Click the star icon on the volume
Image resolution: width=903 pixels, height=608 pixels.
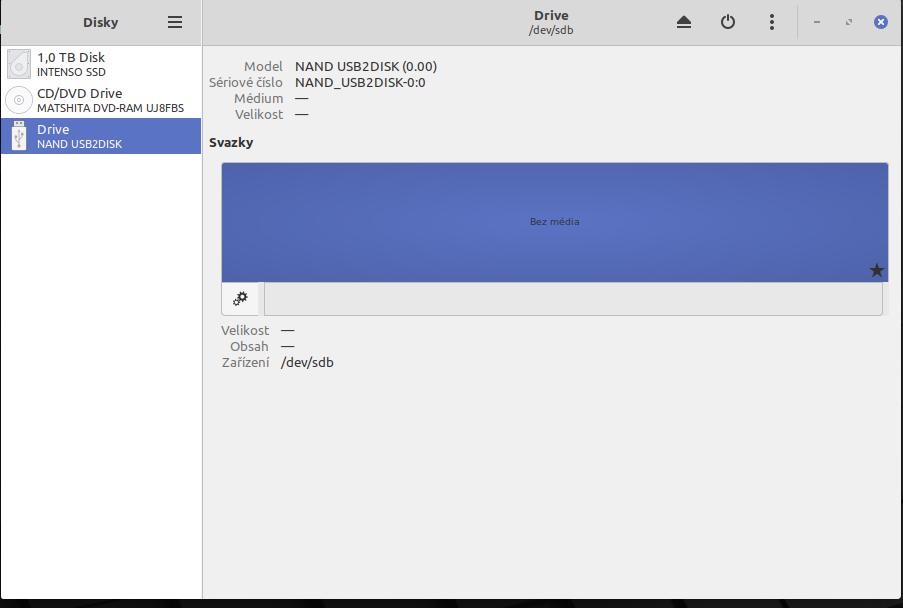pos(877,270)
